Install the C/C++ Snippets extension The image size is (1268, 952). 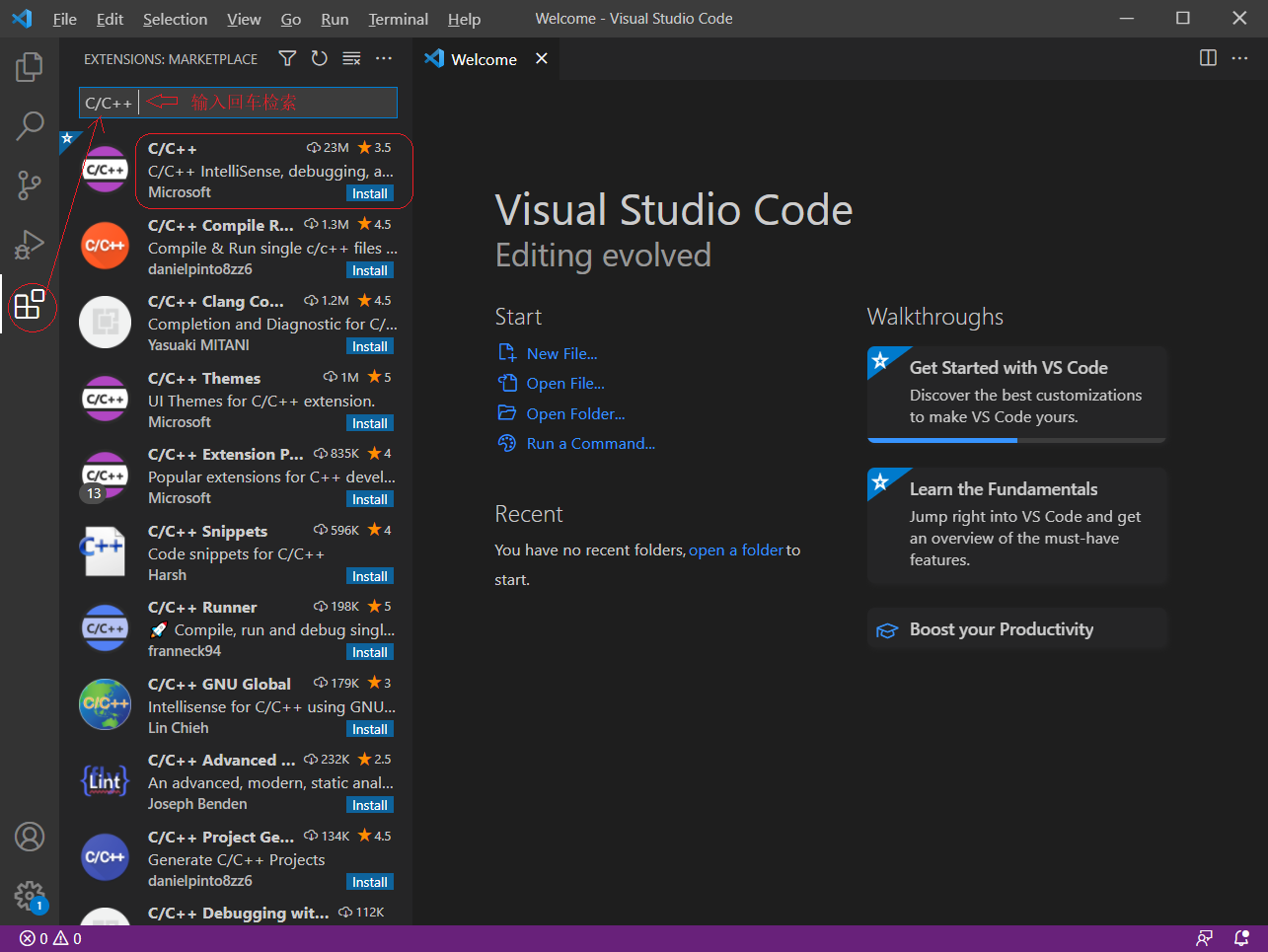click(x=370, y=576)
